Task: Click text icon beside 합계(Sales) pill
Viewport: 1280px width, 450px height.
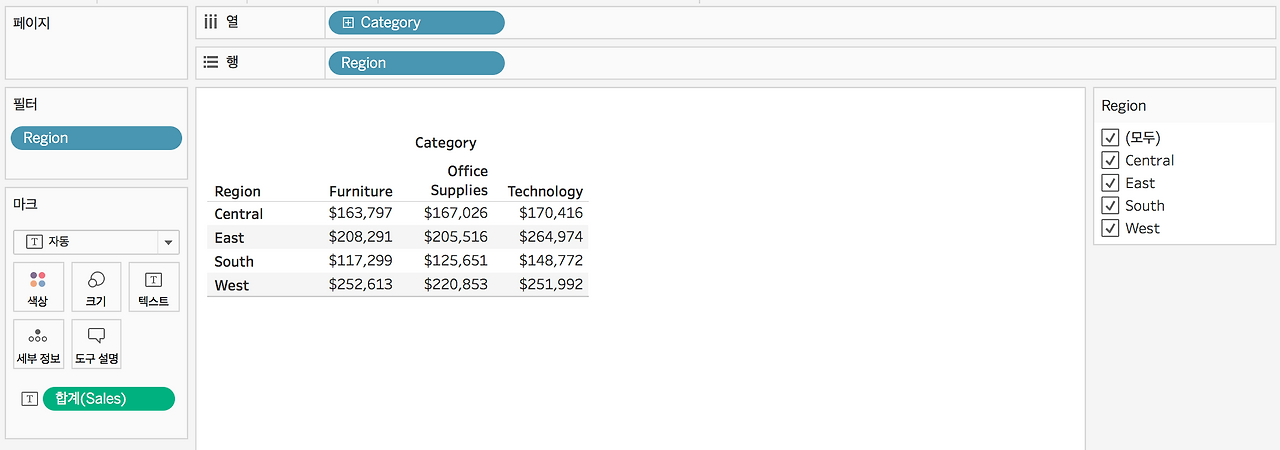Action: tap(29, 399)
